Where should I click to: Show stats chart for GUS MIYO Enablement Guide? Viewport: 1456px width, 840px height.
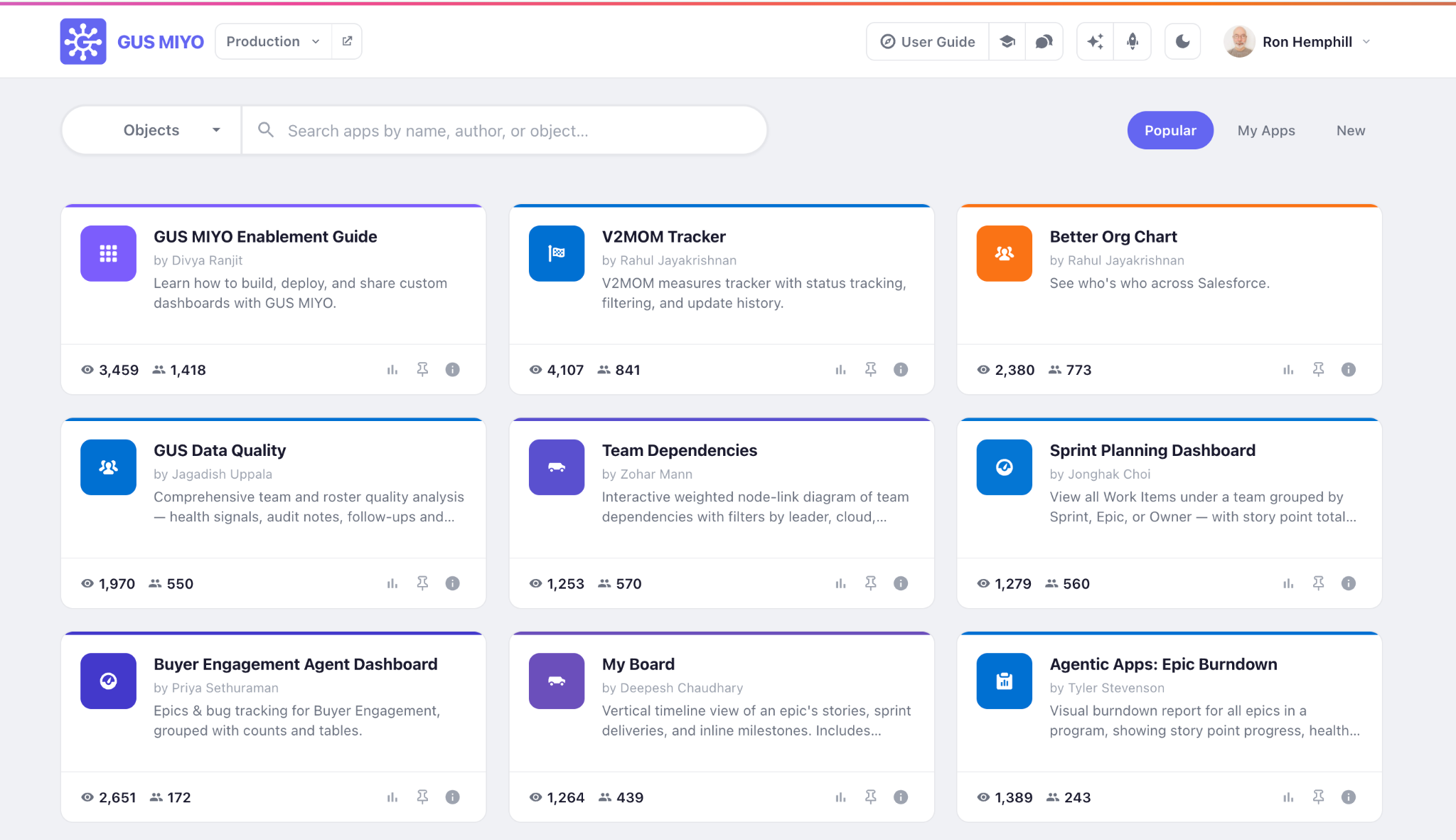click(392, 369)
